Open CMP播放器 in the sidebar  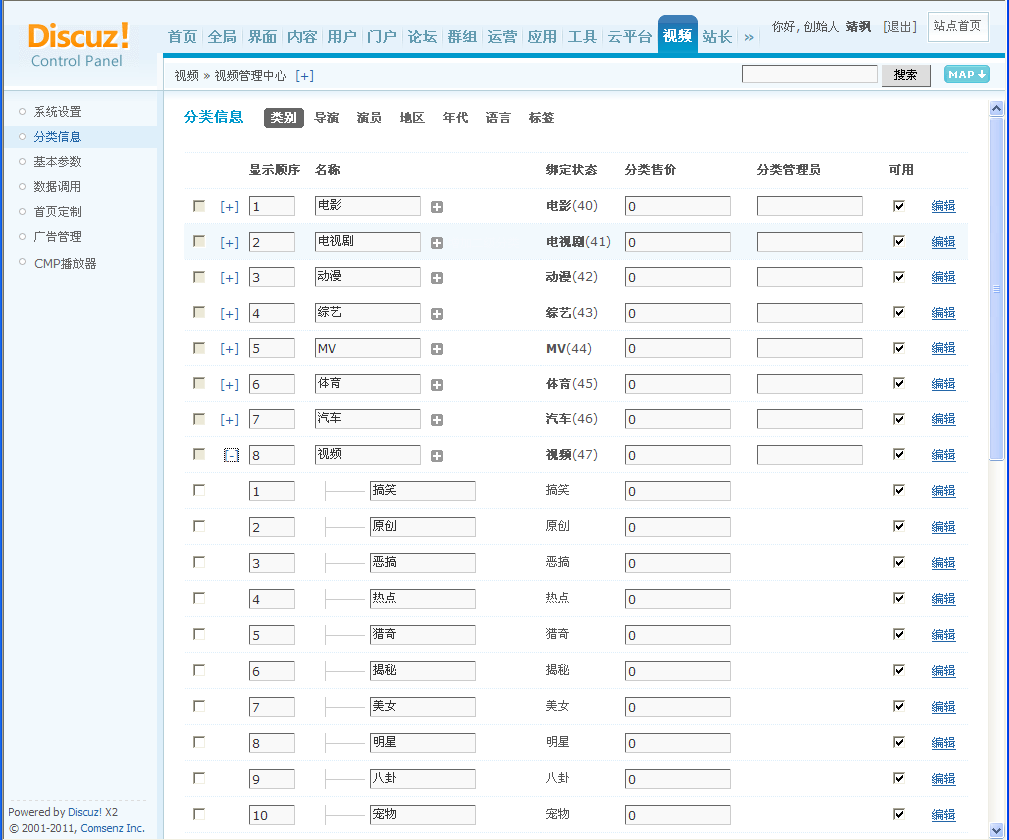pyautogui.click(x=65, y=264)
